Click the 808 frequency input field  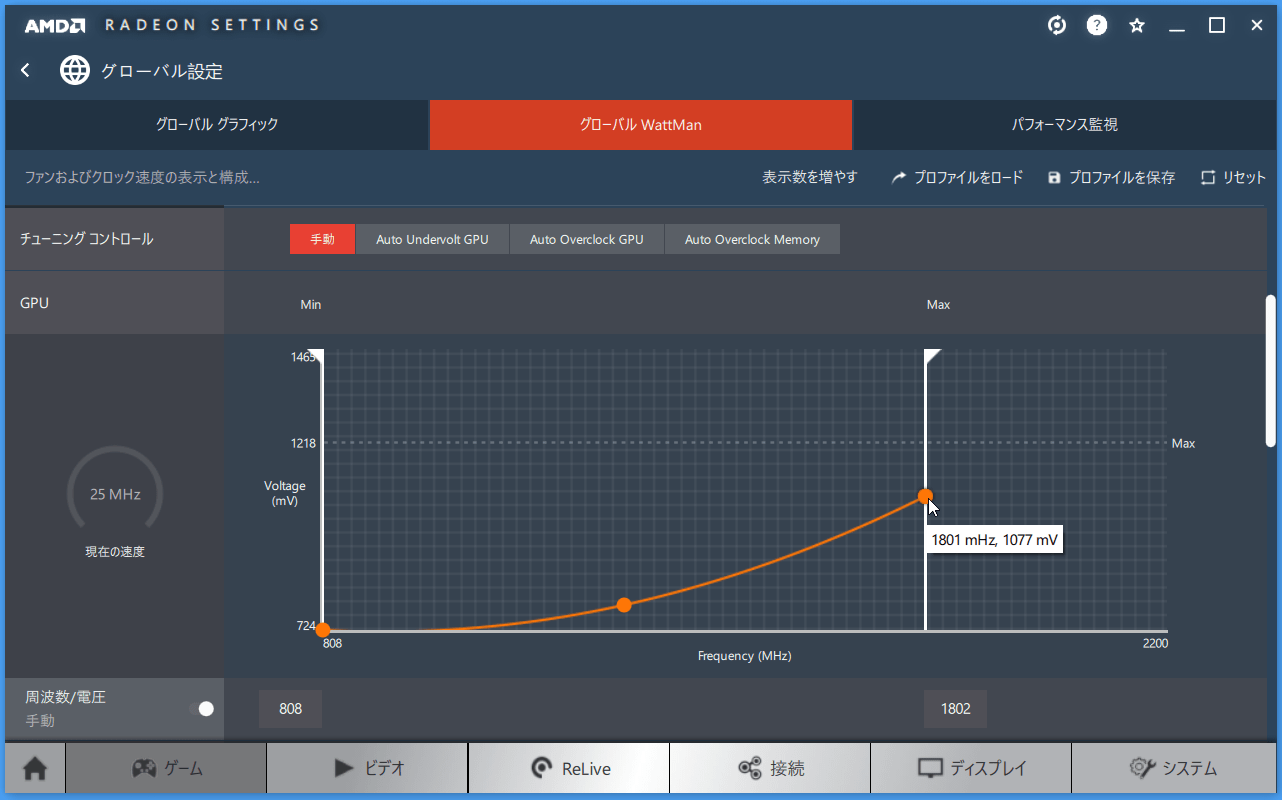(290, 709)
